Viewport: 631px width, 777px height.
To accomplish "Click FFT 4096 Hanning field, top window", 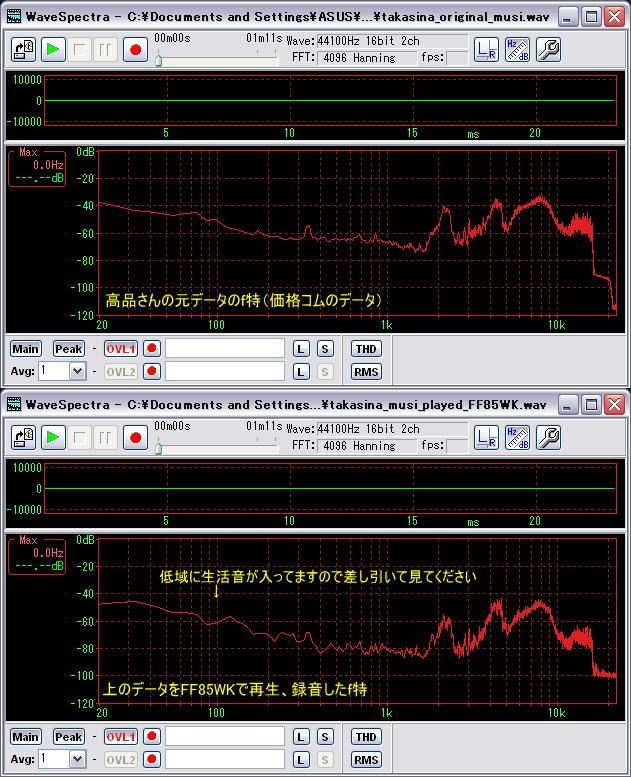I will [x=367, y=58].
